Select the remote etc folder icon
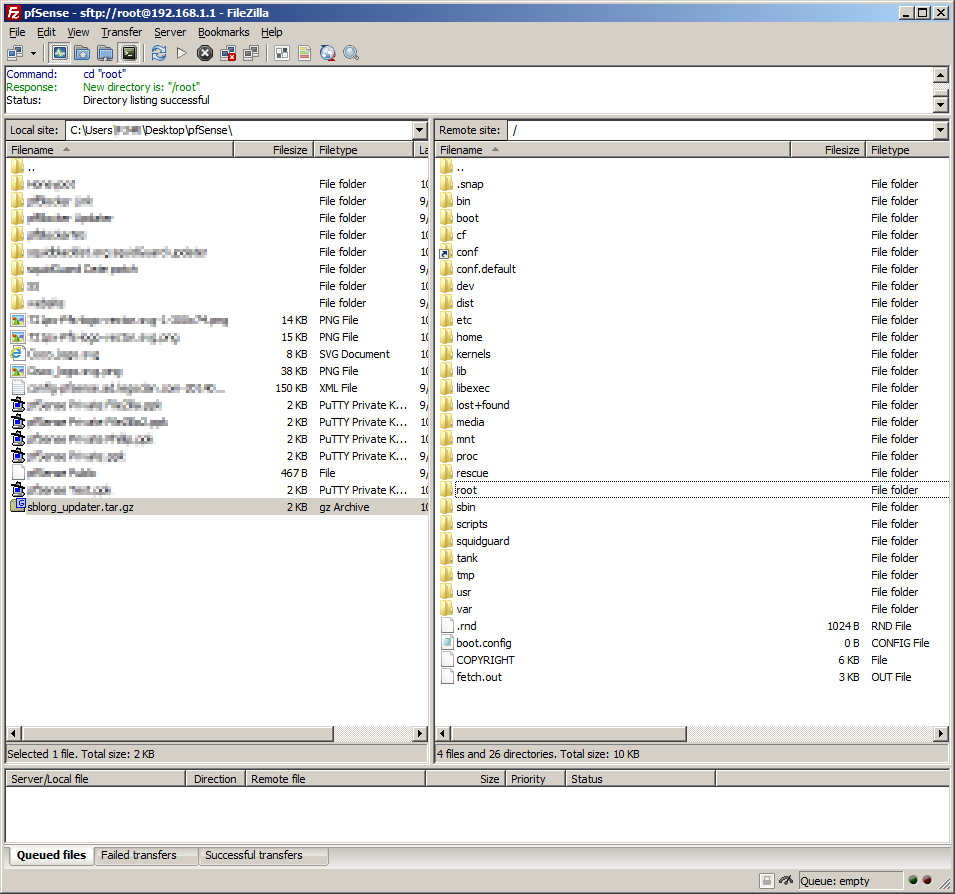955x894 pixels. click(x=446, y=320)
